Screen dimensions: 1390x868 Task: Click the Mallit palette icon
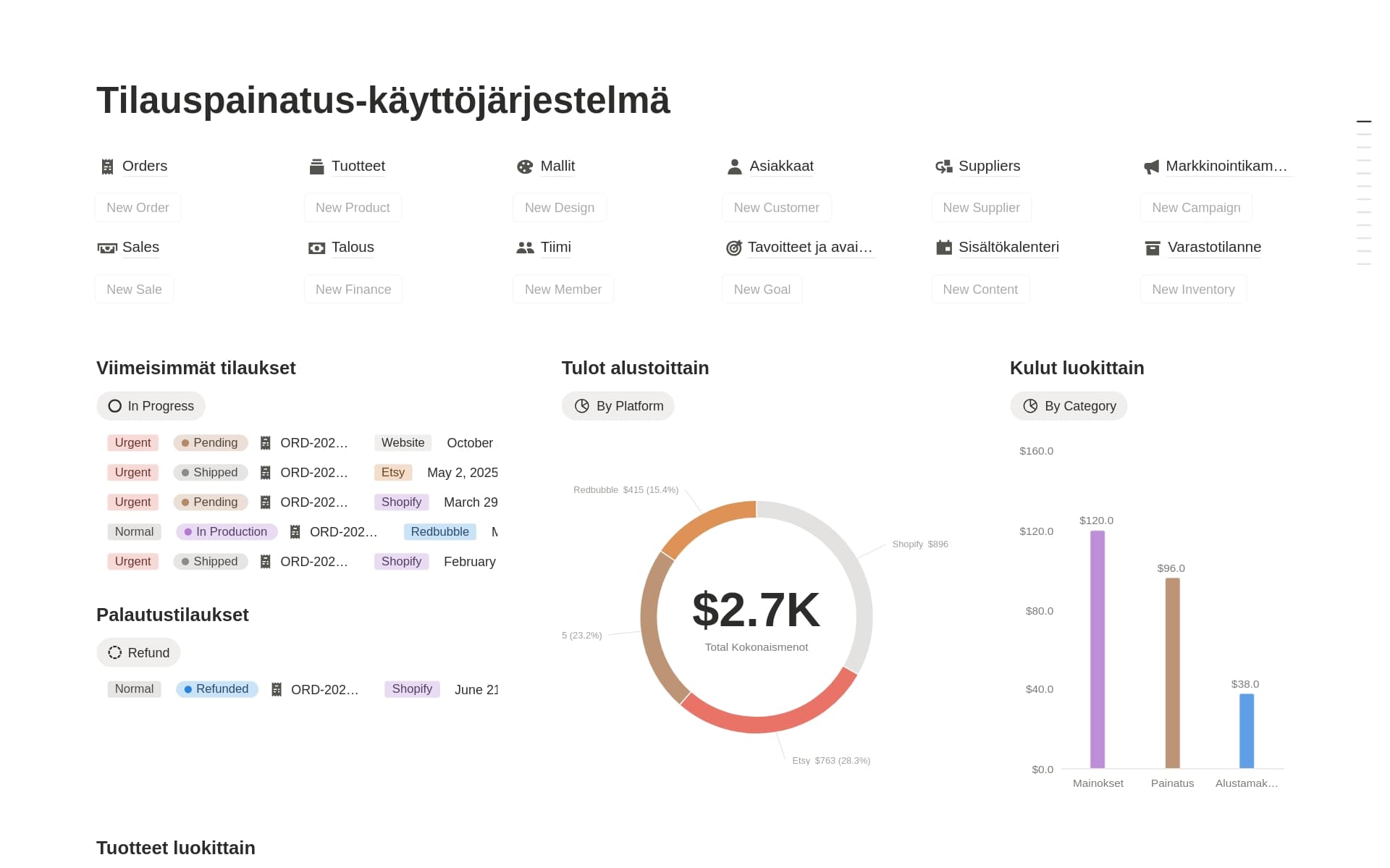[x=525, y=167]
